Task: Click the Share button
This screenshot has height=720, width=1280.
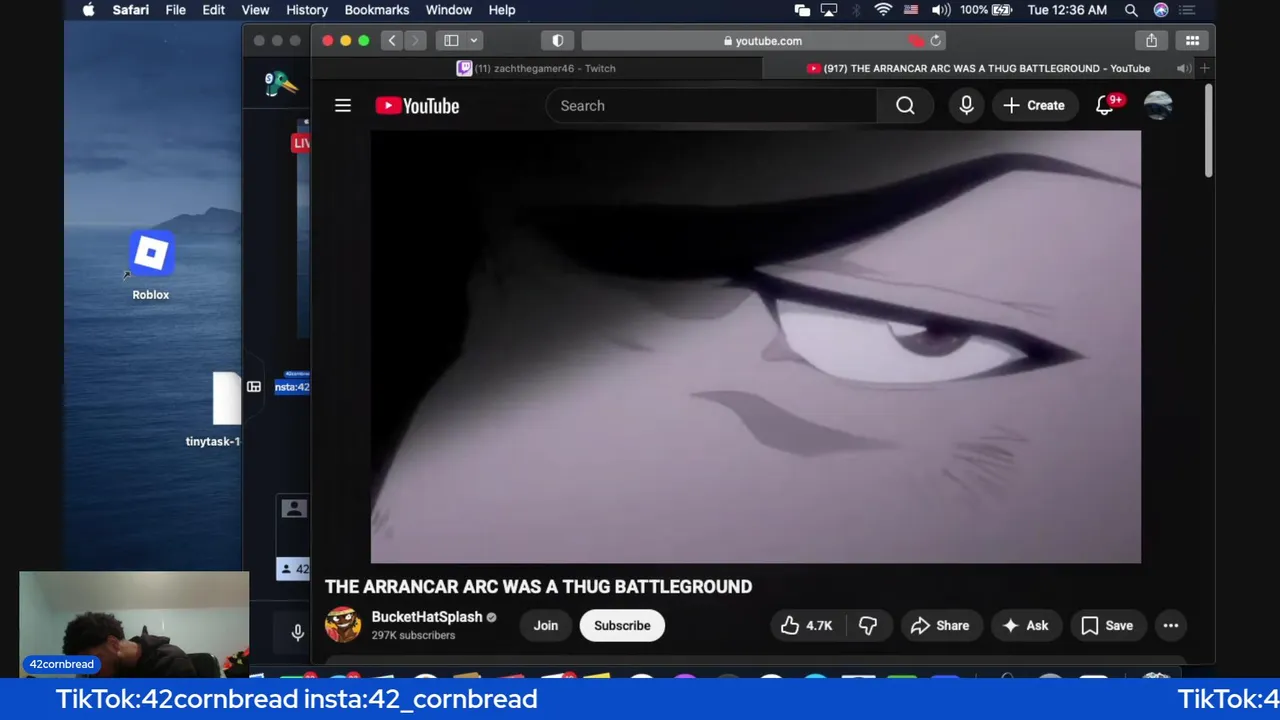Action: (x=940, y=625)
